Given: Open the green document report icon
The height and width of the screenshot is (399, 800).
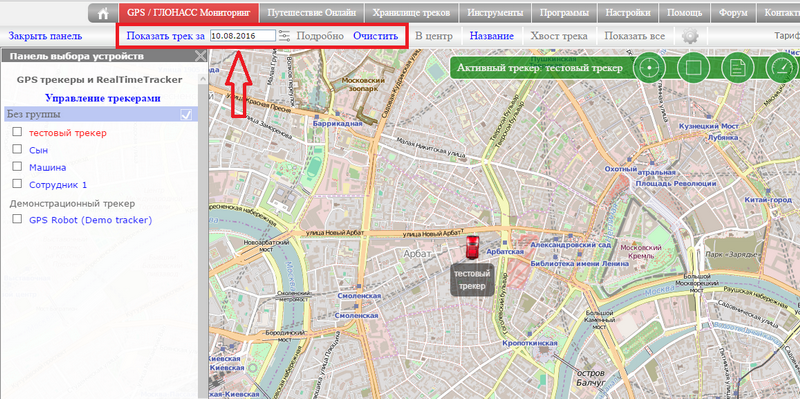Looking at the screenshot, I should click(x=738, y=67).
